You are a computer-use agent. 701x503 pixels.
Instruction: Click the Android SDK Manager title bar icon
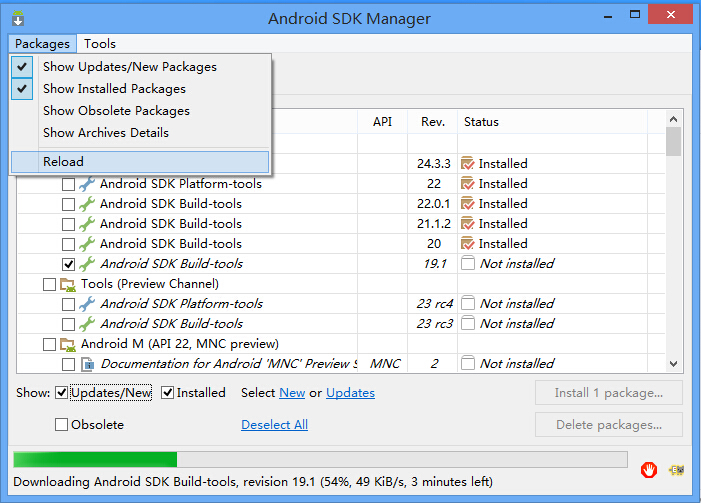coord(18,19)
